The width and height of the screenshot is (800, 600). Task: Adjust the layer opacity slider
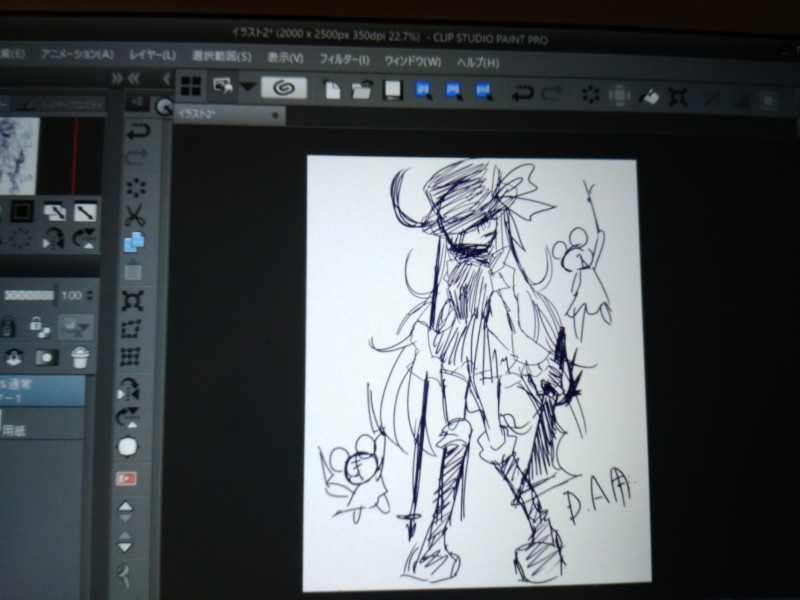[29, 295]
